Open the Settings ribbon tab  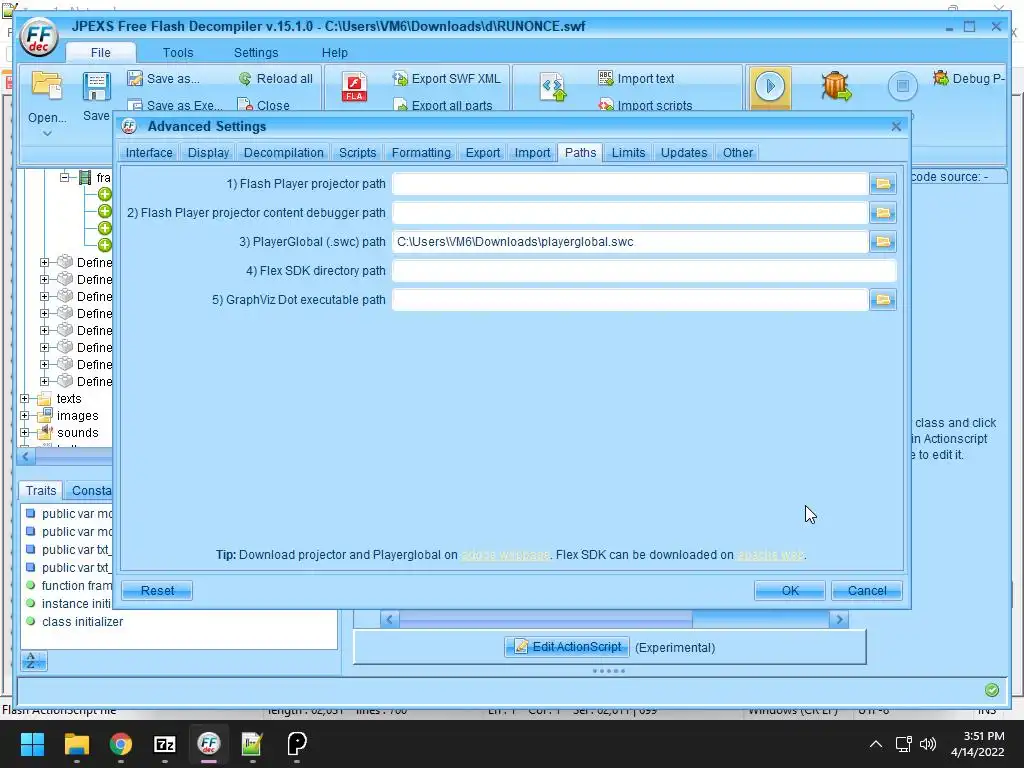(x=256, y=53)
